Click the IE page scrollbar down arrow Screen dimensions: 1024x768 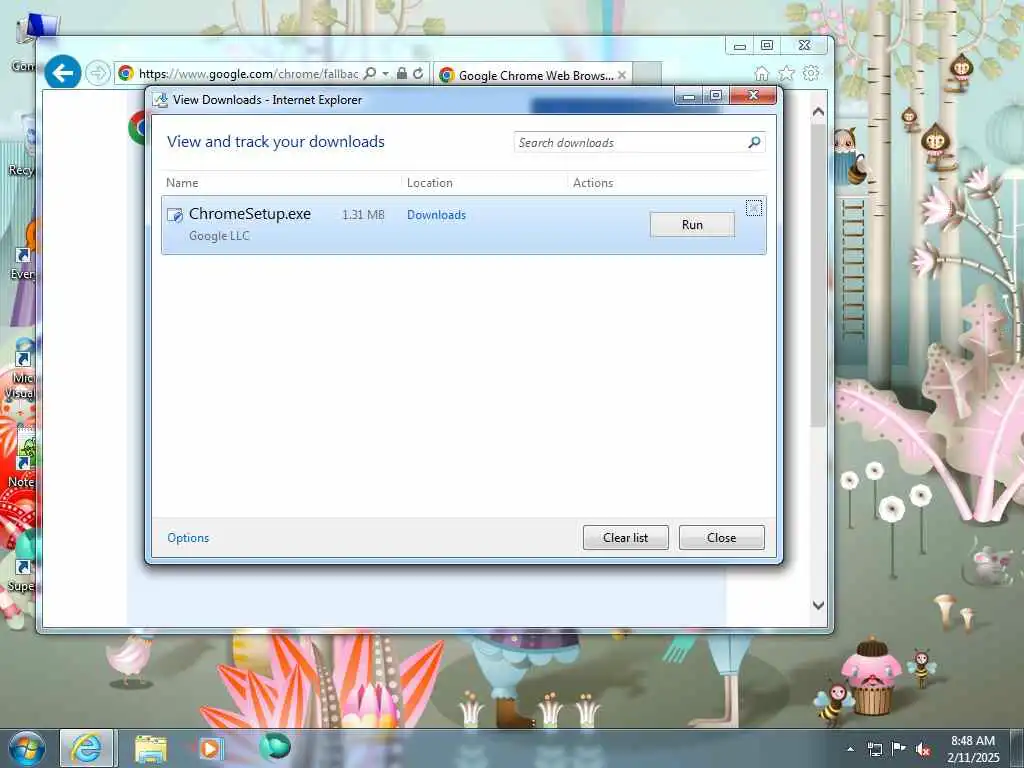(x=818, y=605)
